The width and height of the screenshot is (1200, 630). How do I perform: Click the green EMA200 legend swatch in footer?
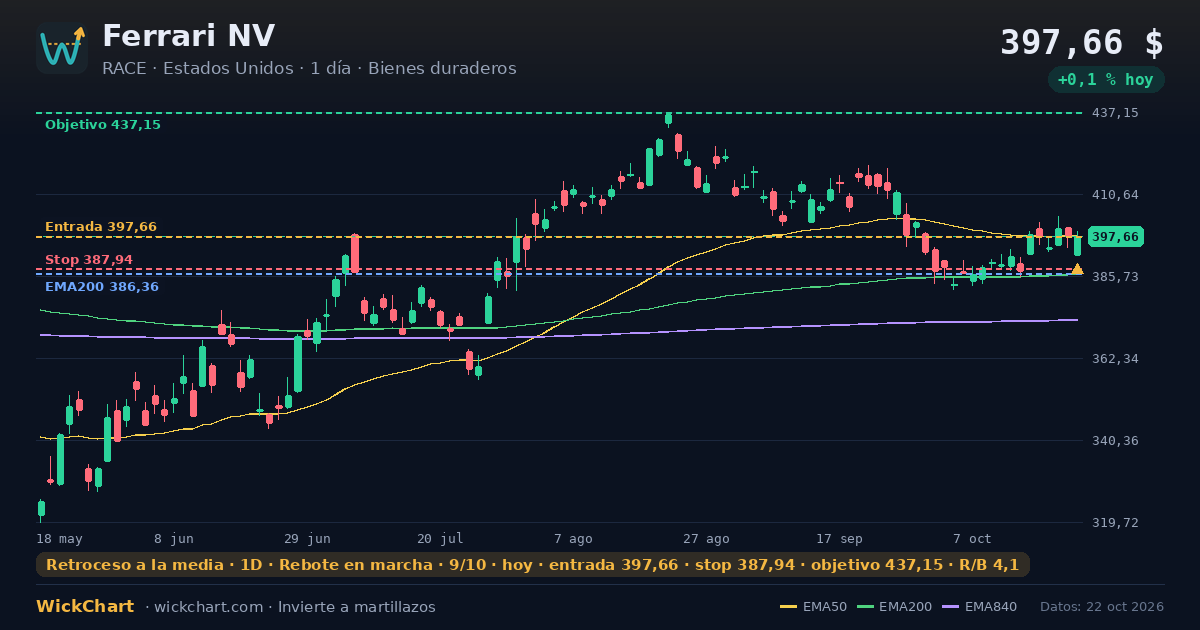[x=865, y=607]
